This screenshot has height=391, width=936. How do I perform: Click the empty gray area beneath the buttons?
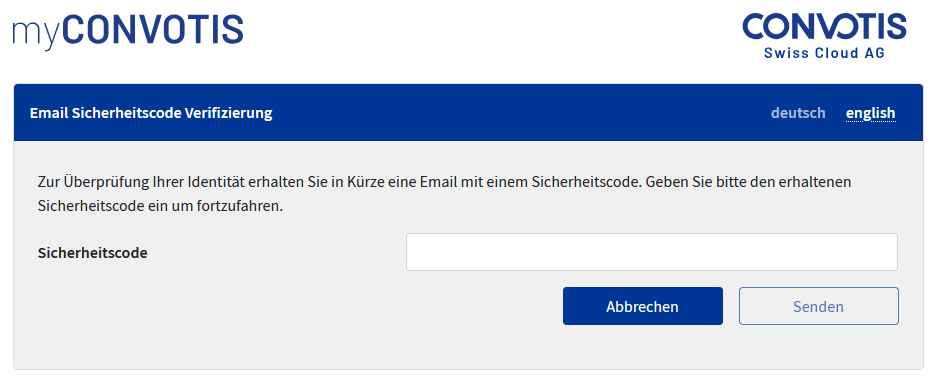[x=468, y=347]
